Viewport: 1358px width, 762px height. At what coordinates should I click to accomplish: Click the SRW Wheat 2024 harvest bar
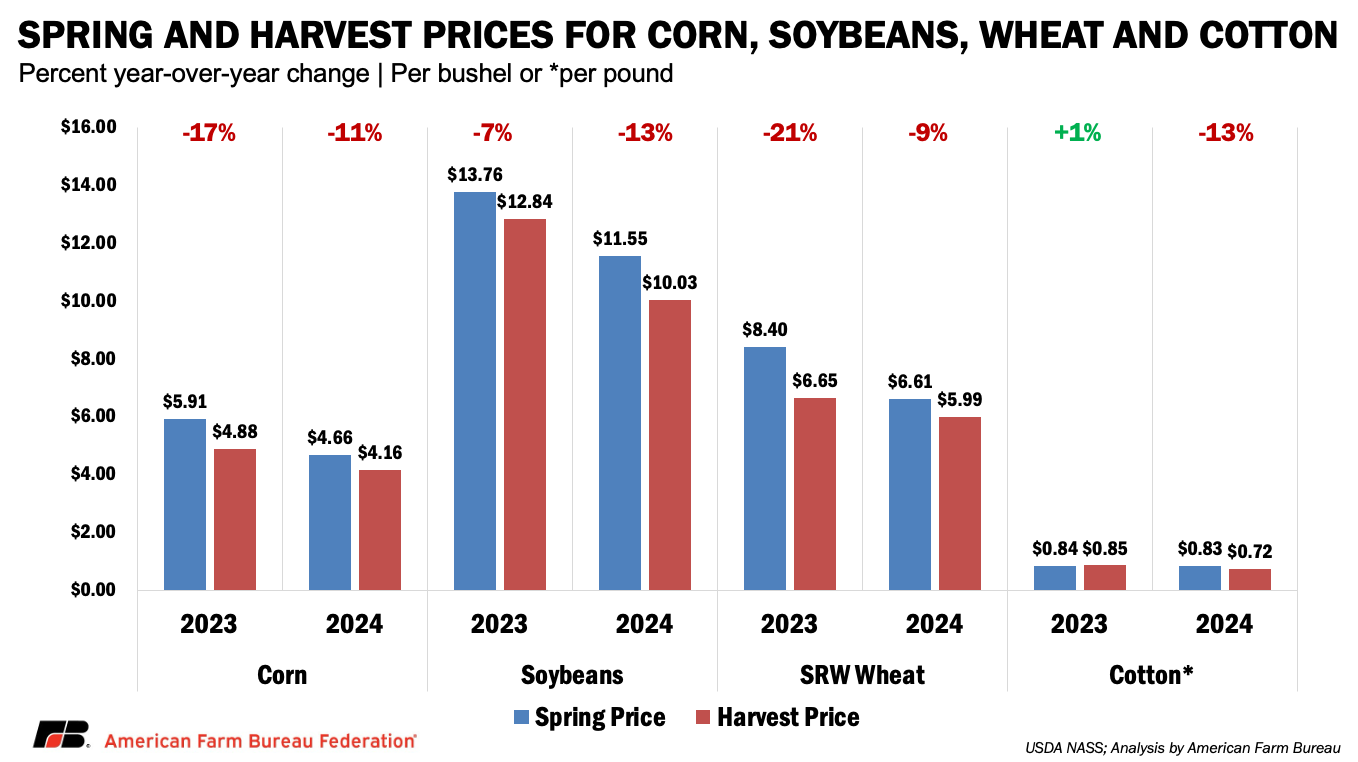coord(960,503)
